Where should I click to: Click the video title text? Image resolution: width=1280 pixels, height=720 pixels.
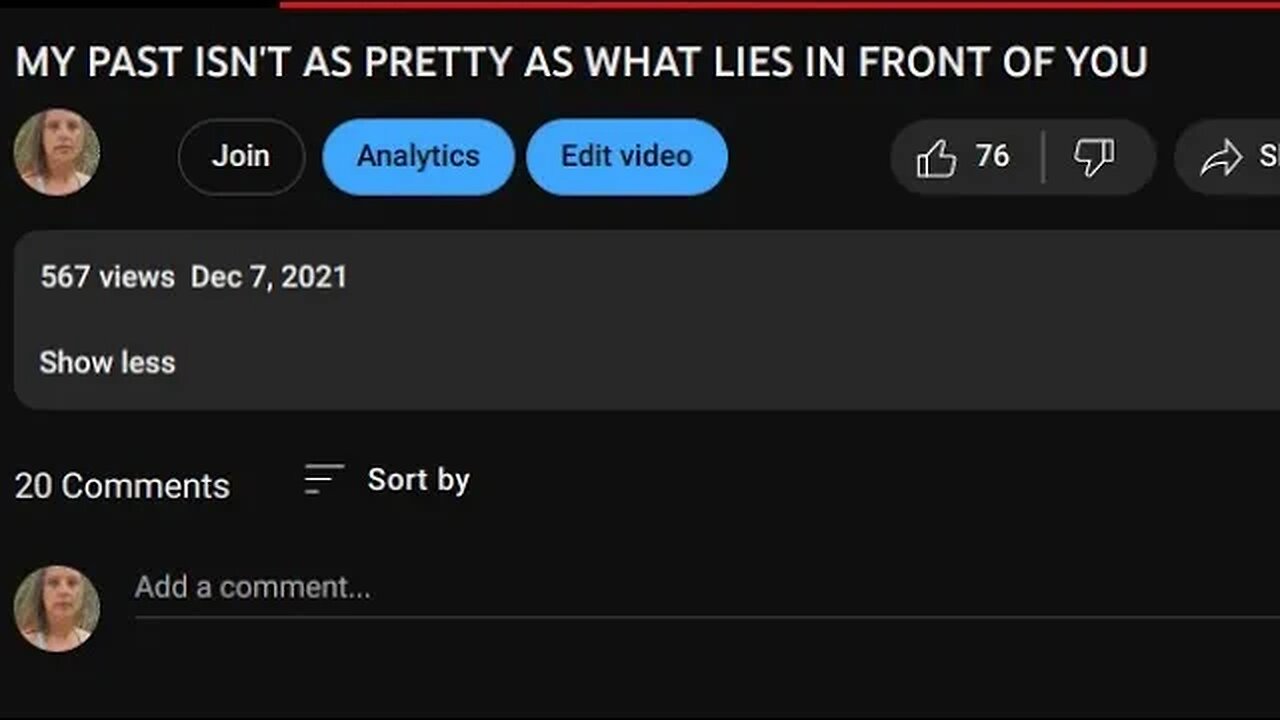click(x=581, y=63)
